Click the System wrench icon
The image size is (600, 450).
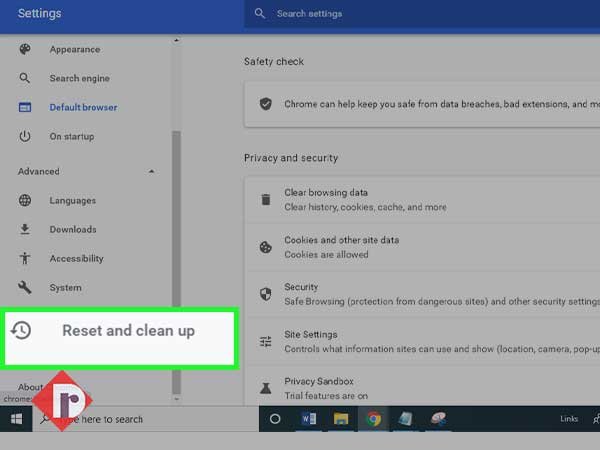25,287
